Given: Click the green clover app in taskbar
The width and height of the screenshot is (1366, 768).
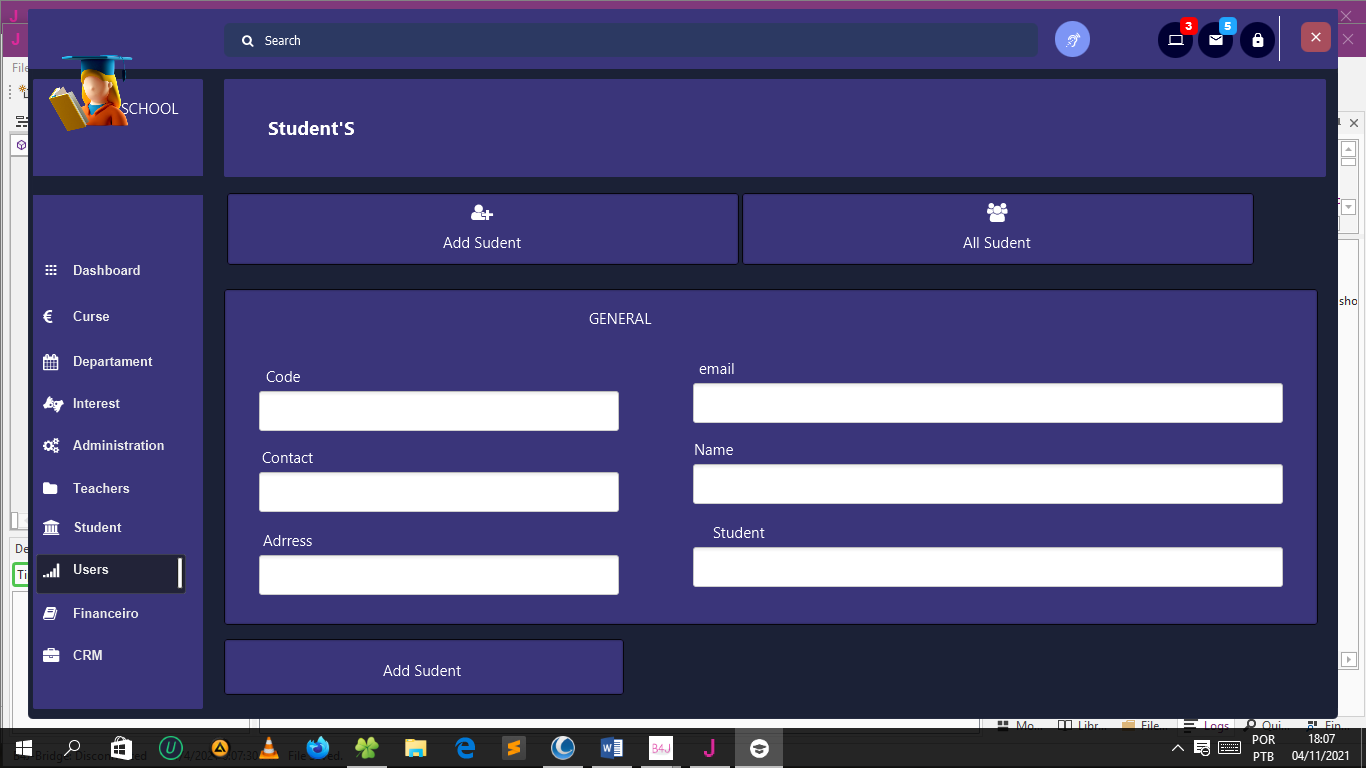Looking at the screenshot, I should coord(367,748).
